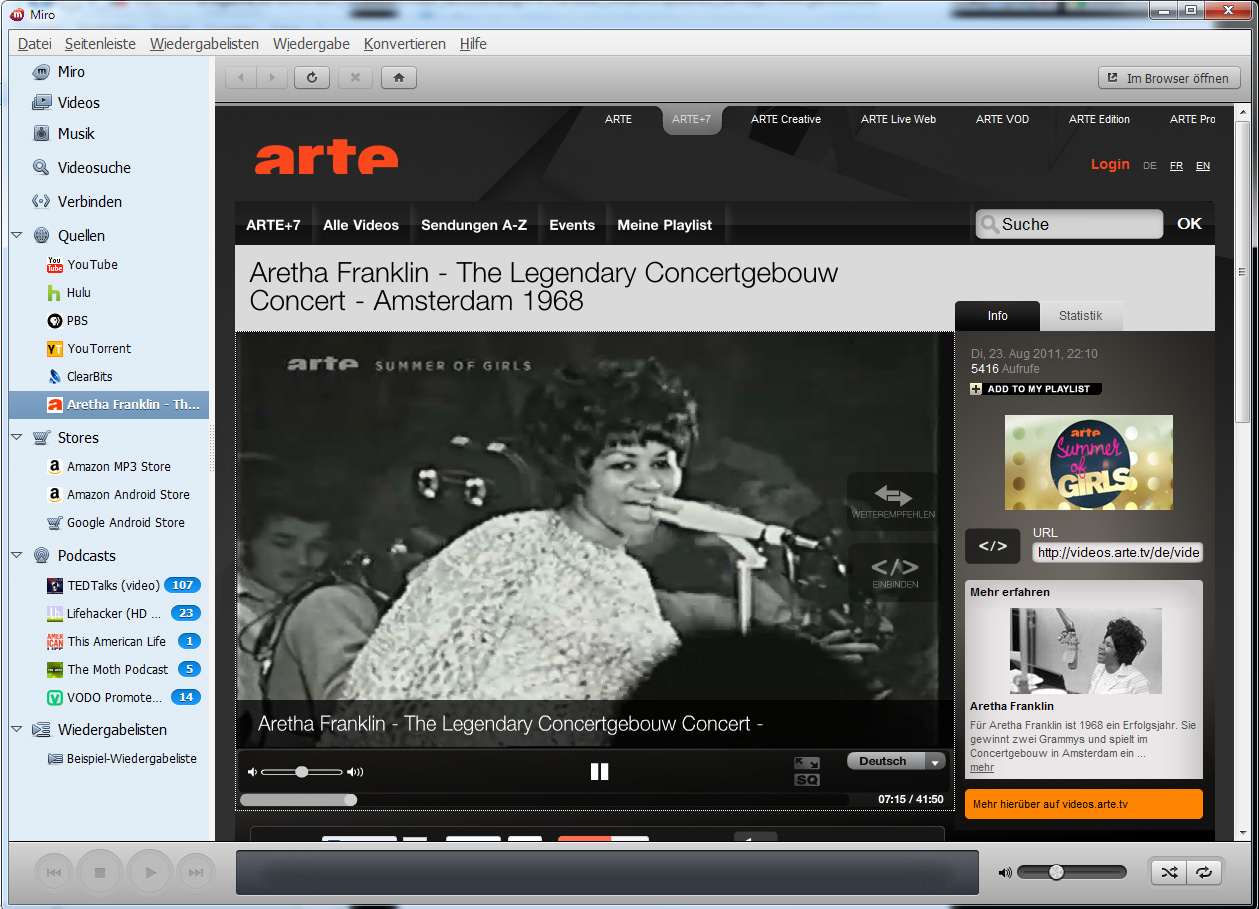Mute the arte player volume icon
This screenshot has height=909, width=1259.
pyautogui.click(x=253, y=772)
